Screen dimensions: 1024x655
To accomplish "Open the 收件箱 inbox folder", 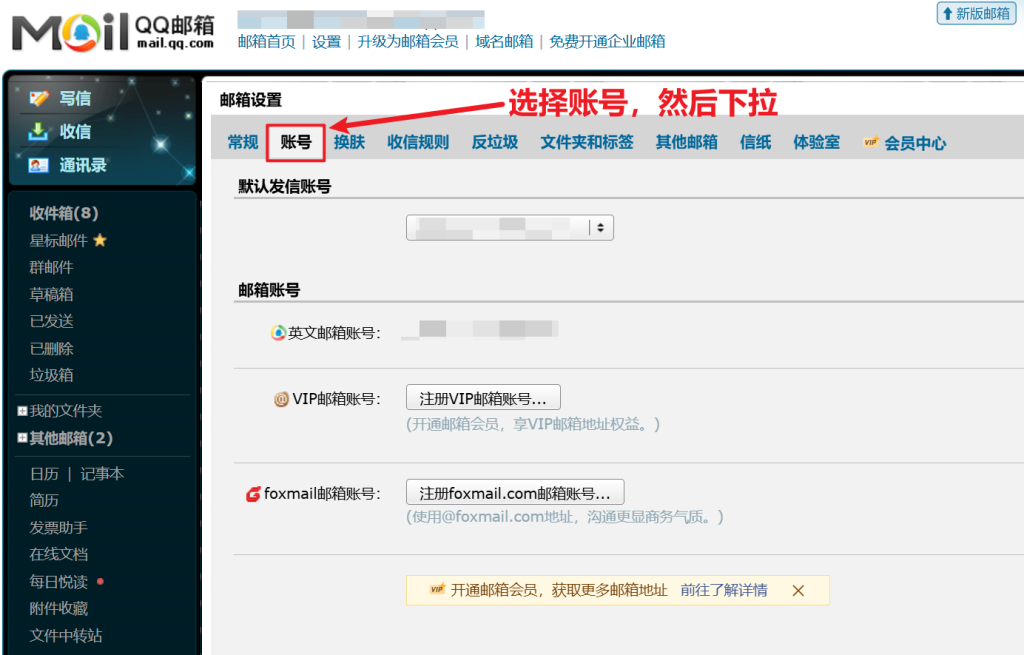I will click(64, 213).
